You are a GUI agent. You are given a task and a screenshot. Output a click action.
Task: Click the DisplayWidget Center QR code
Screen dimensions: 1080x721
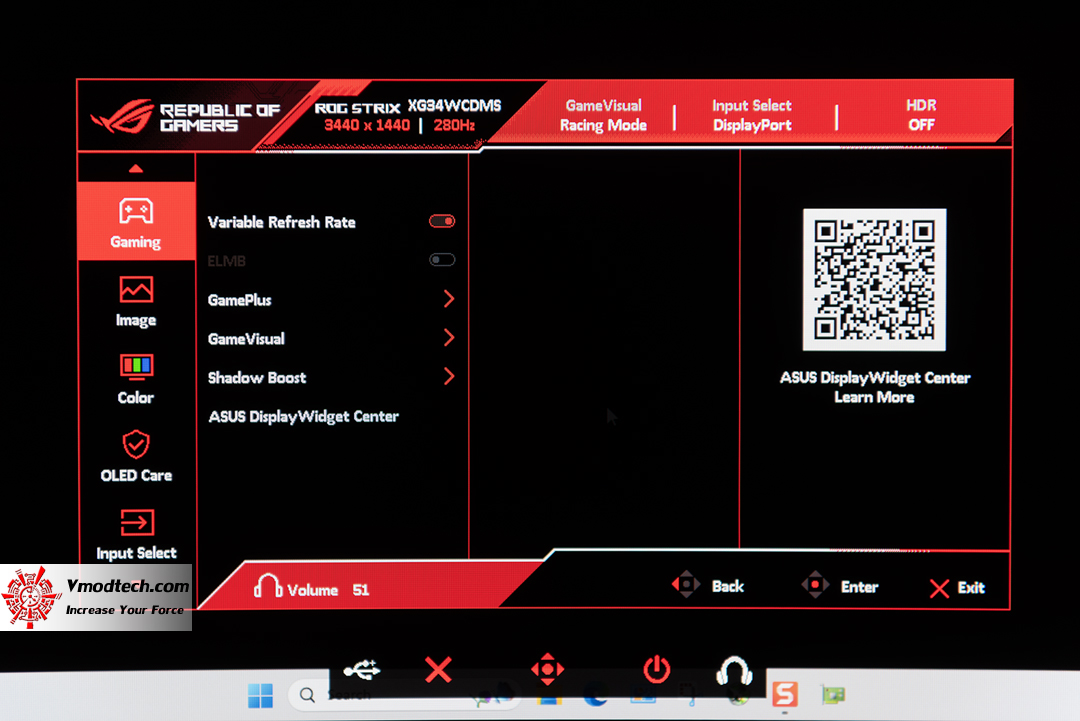click(x=875, y=280)
